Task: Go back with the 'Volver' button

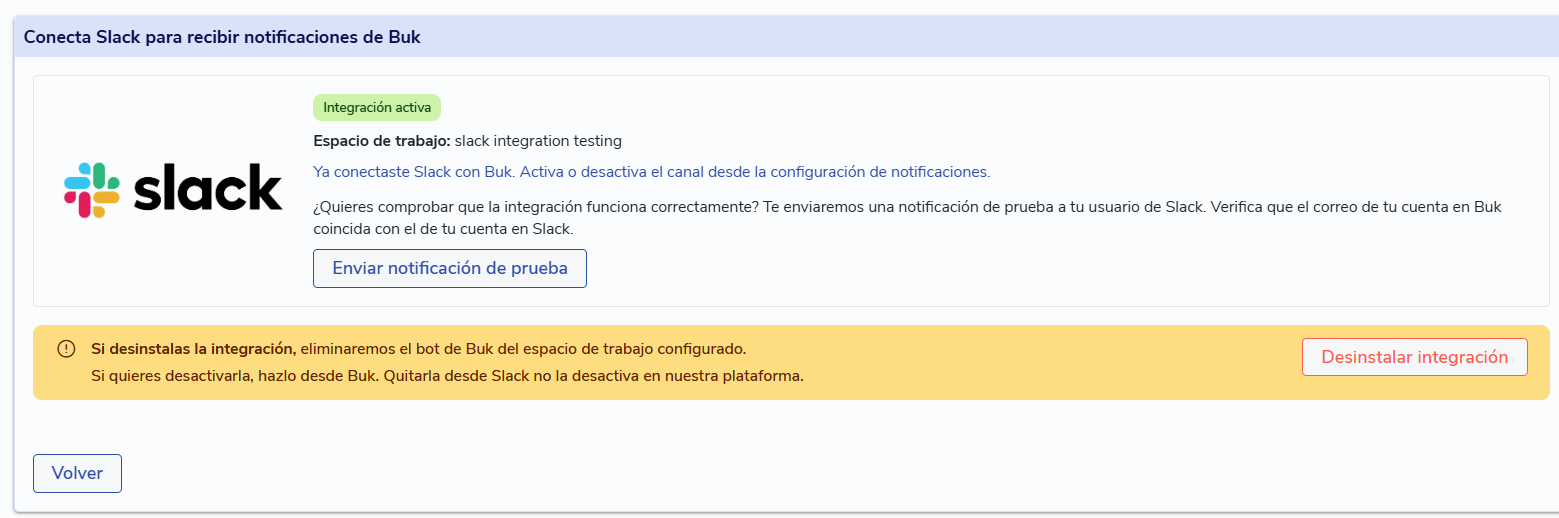Action: tap(77, 473)
